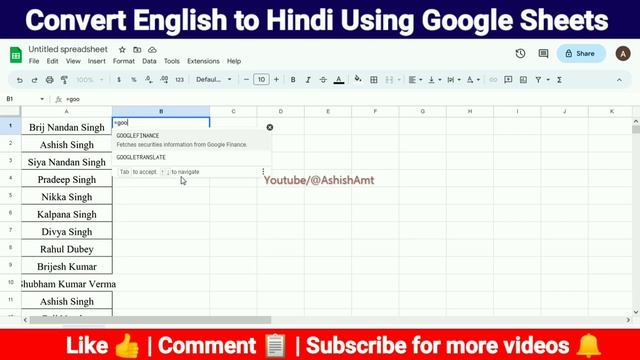Open the font family dropdown
Viewport: 640px width, 360px height.
click(x=213, y=80)
